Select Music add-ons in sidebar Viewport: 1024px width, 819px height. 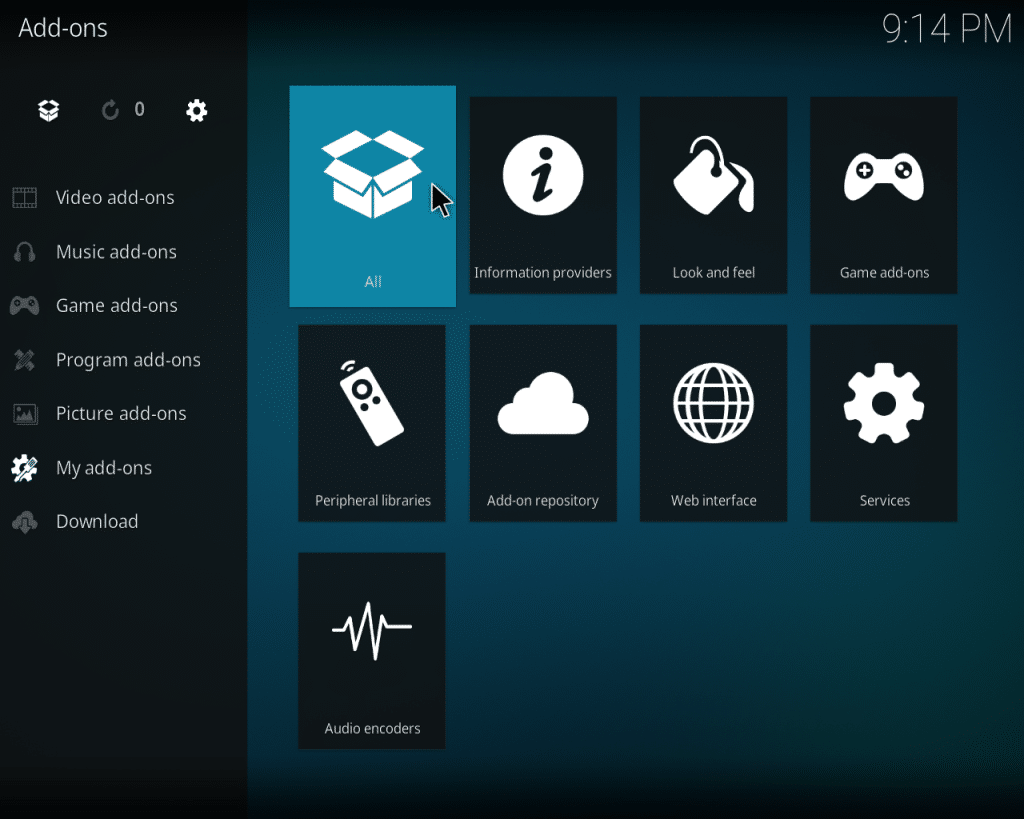(116, 252)
